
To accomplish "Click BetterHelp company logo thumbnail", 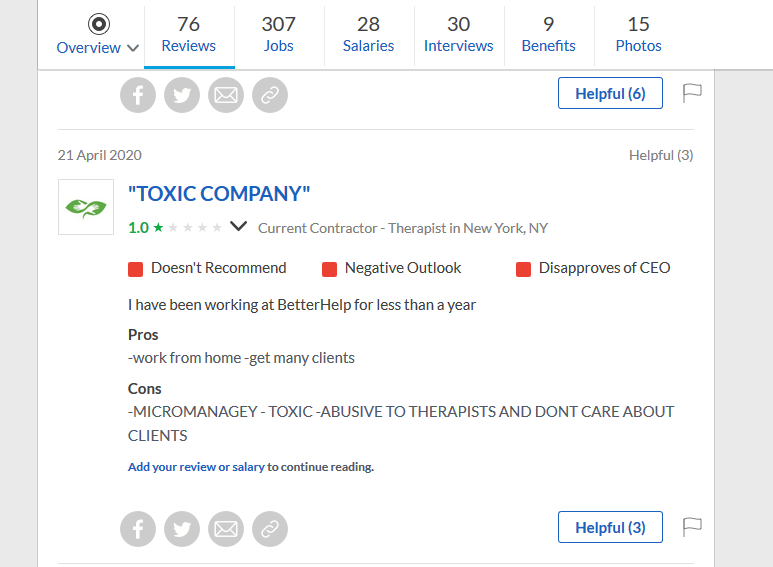I will tap(86, 207).
